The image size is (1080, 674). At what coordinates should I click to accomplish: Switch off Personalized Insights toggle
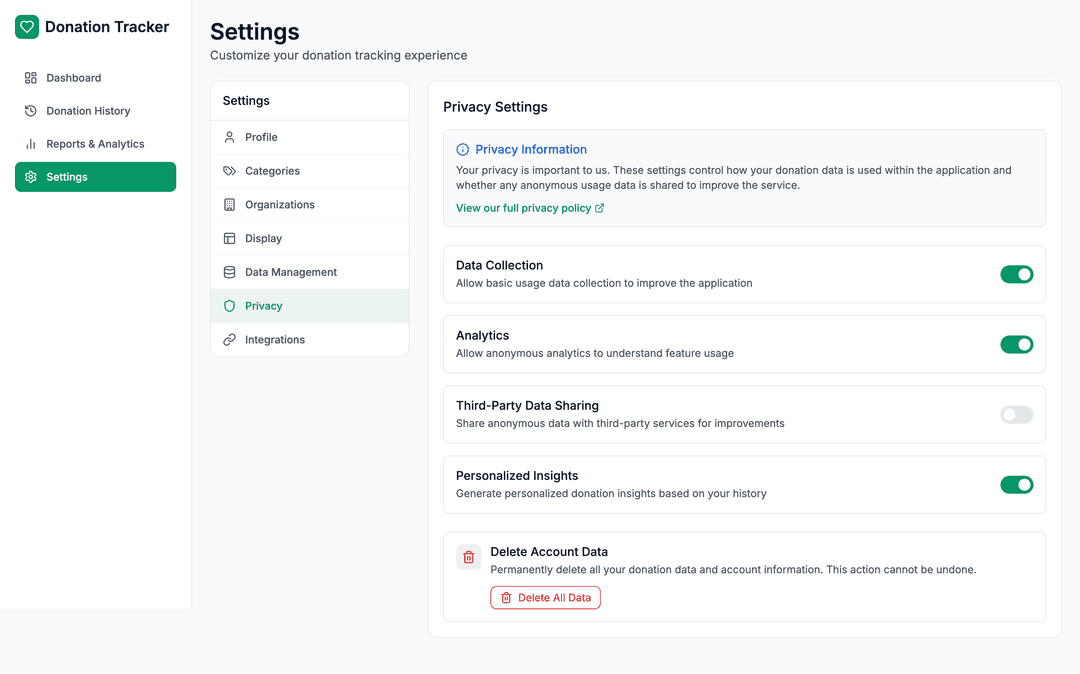[1016, 484]
